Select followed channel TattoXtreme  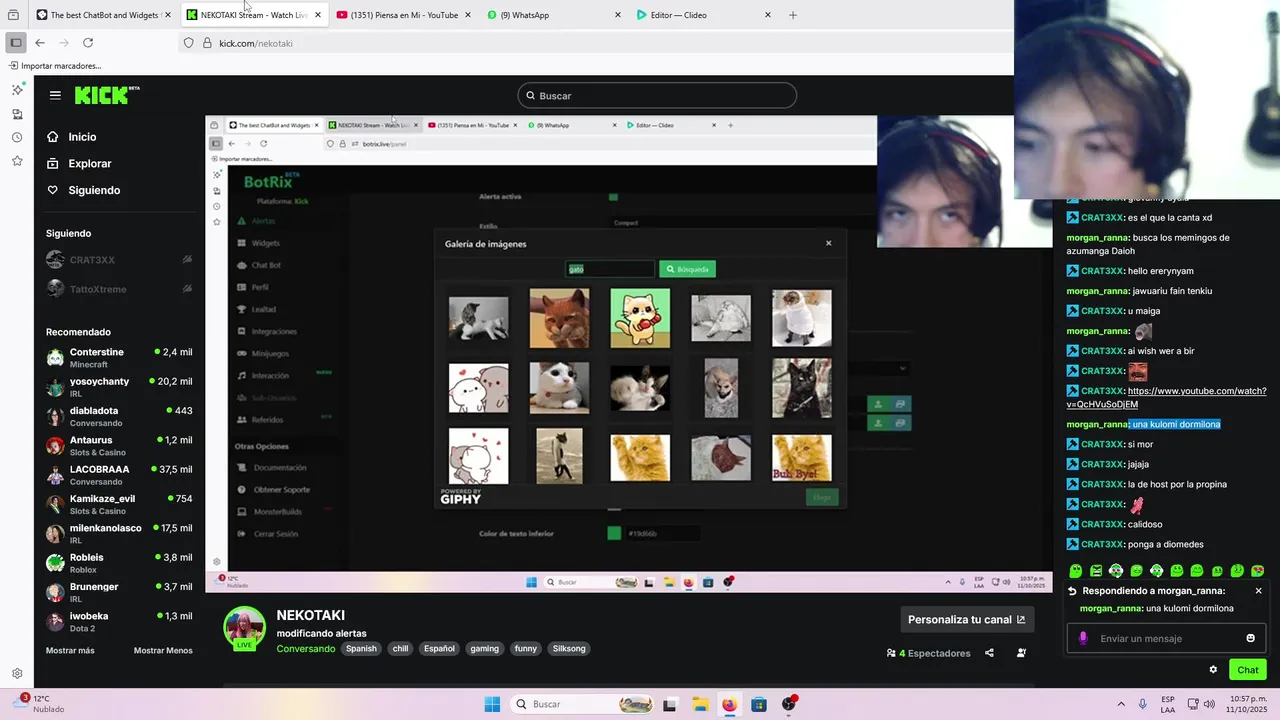point(119,289)
